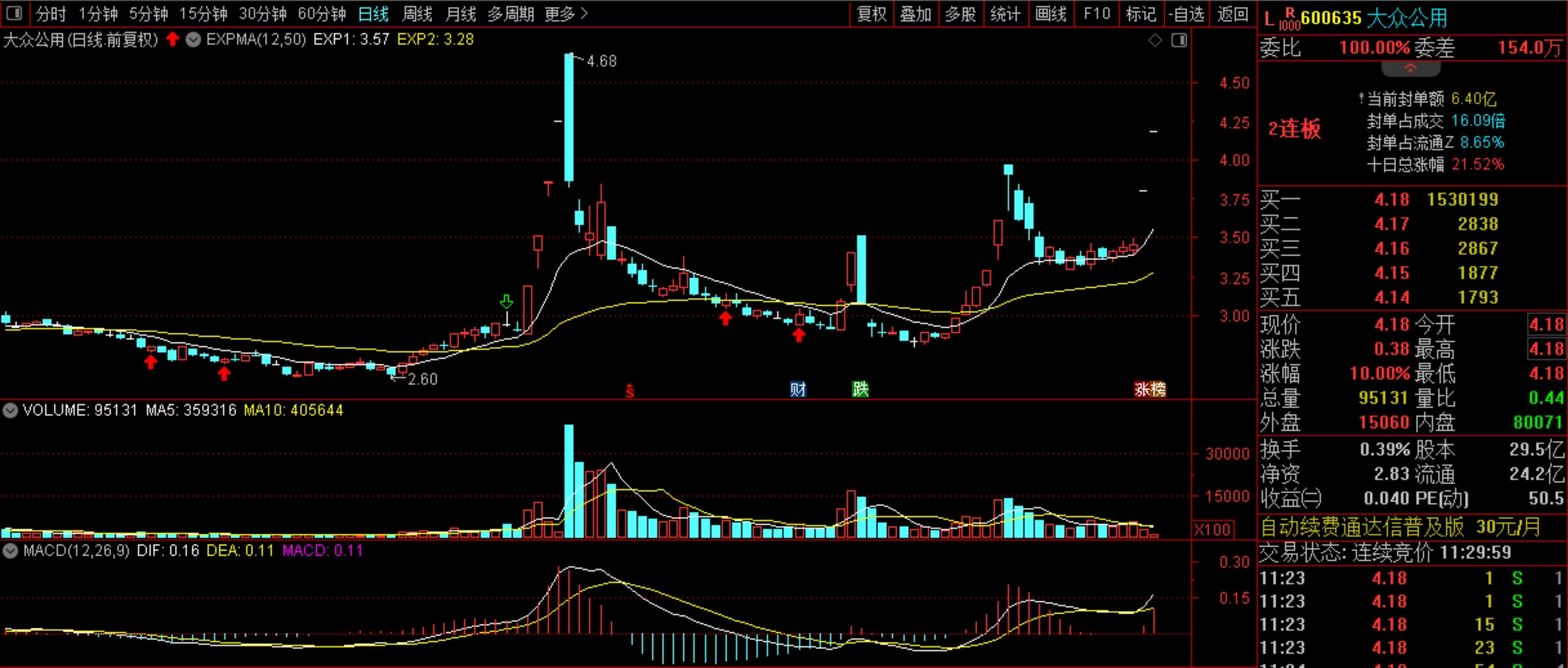The image size is (1568, 668).
Task: Open F10 company information
Action: [1097, 14]
